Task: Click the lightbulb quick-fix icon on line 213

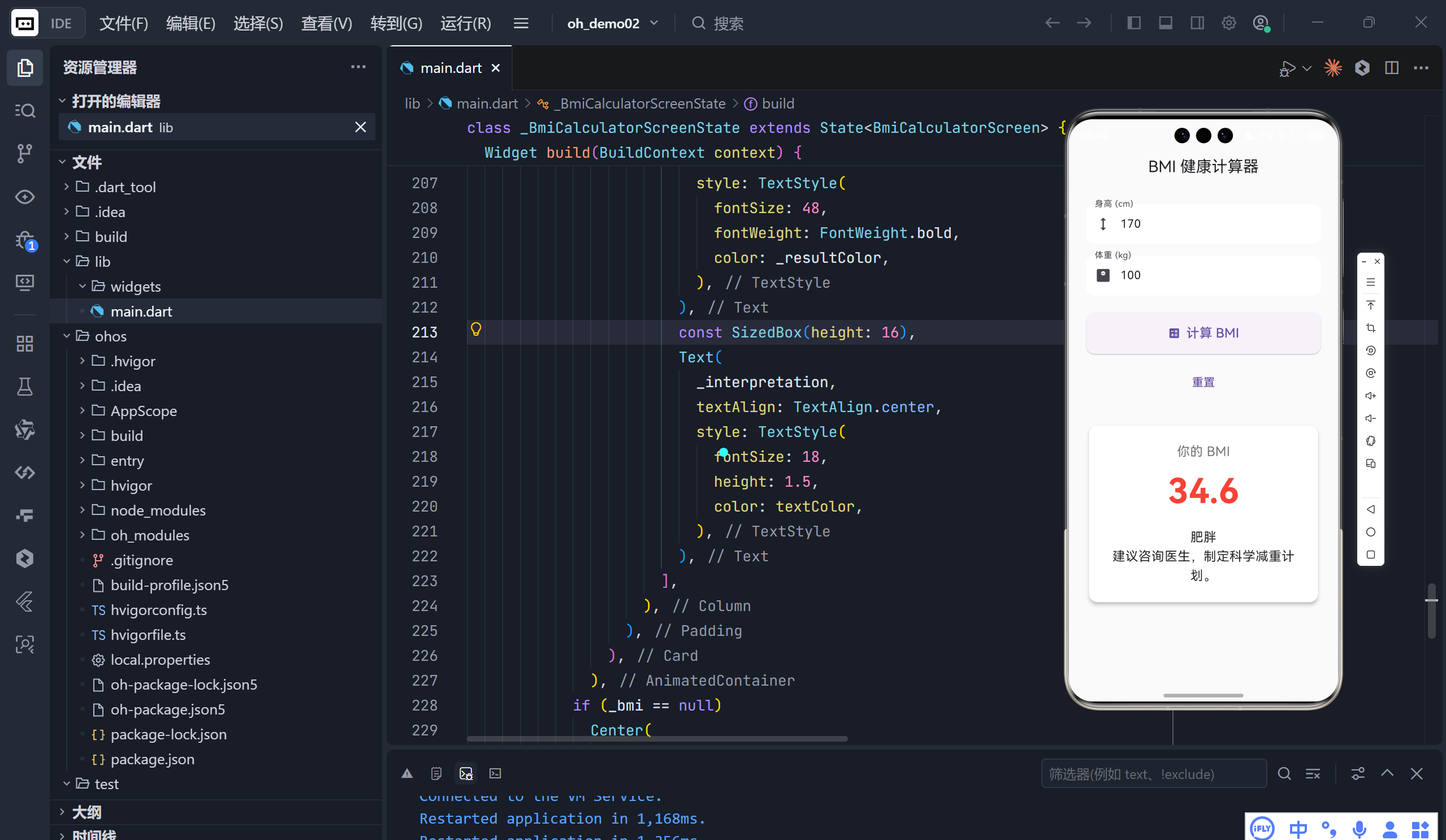Action: click(476, 330)
